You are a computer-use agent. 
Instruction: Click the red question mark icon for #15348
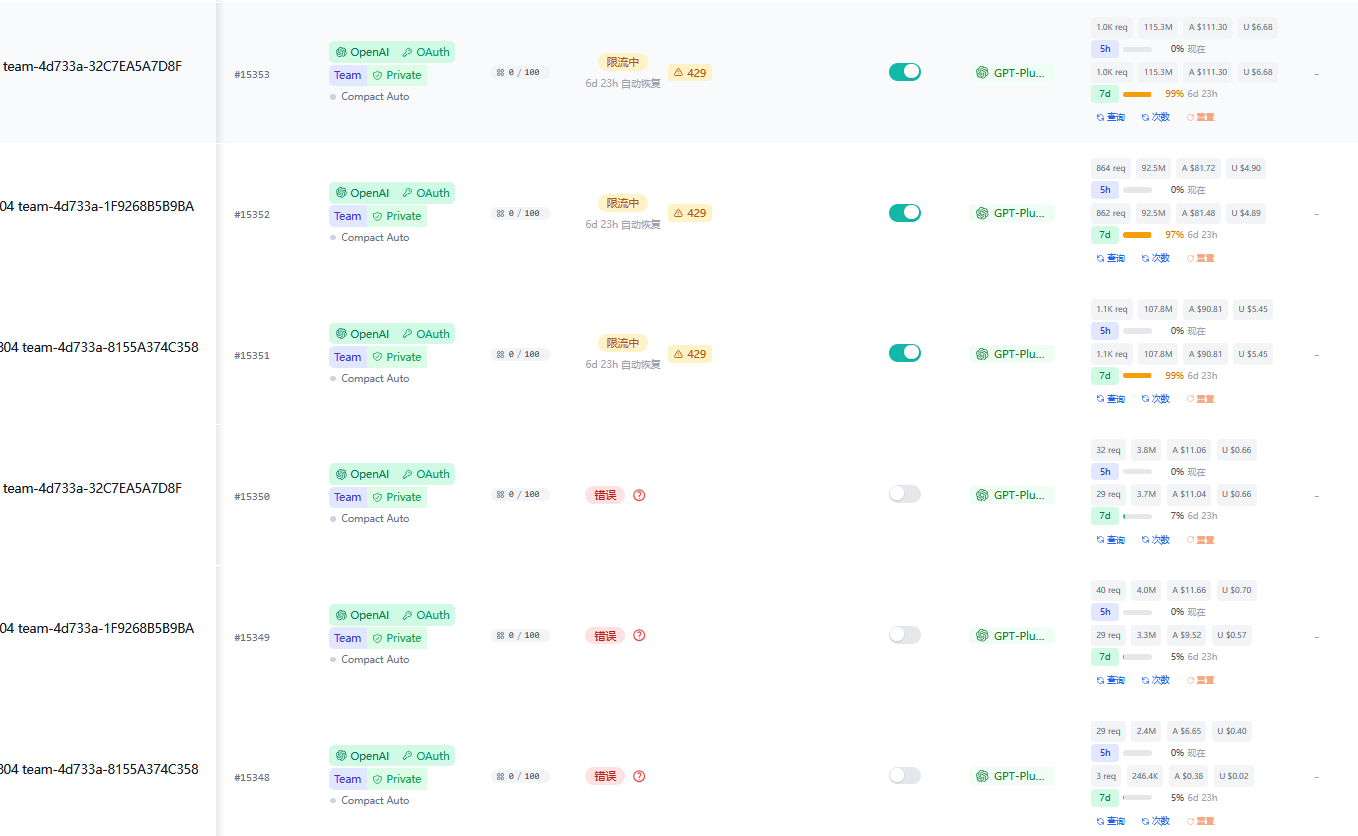pyautogui.click(x=639, y=776)
